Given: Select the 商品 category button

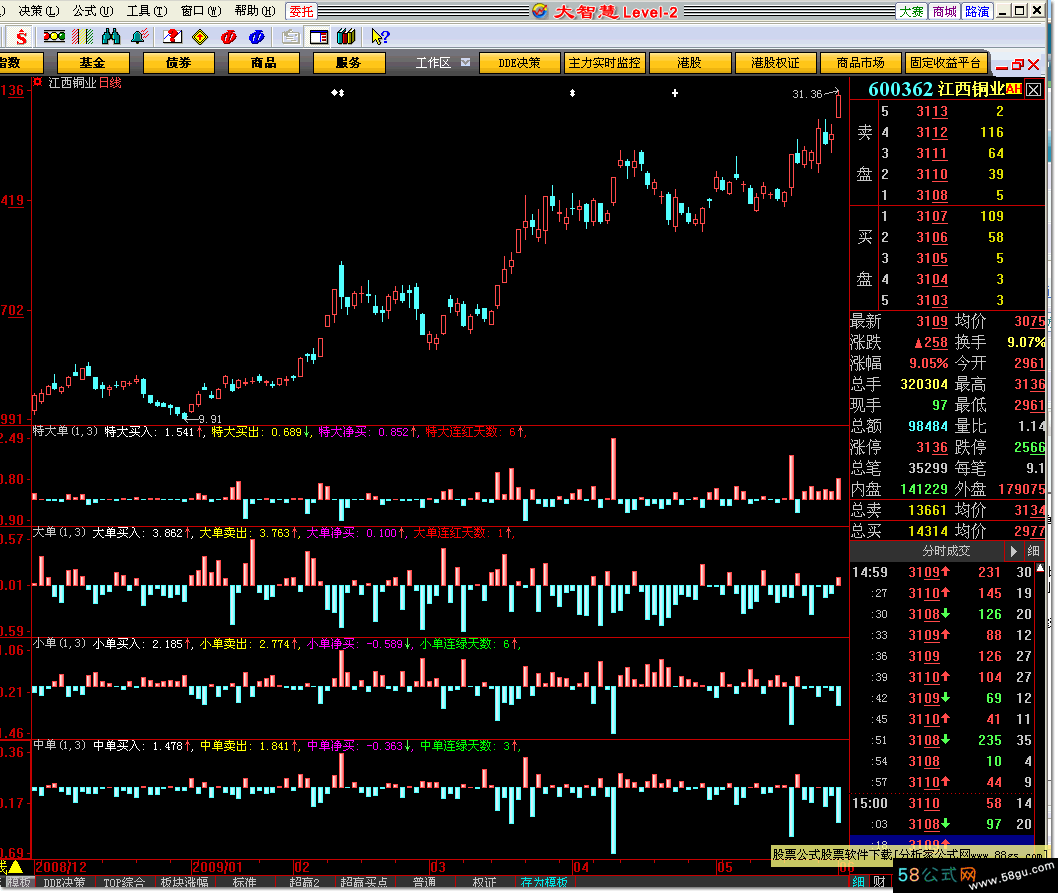Looking at the screenshot, I should (264, 63).
